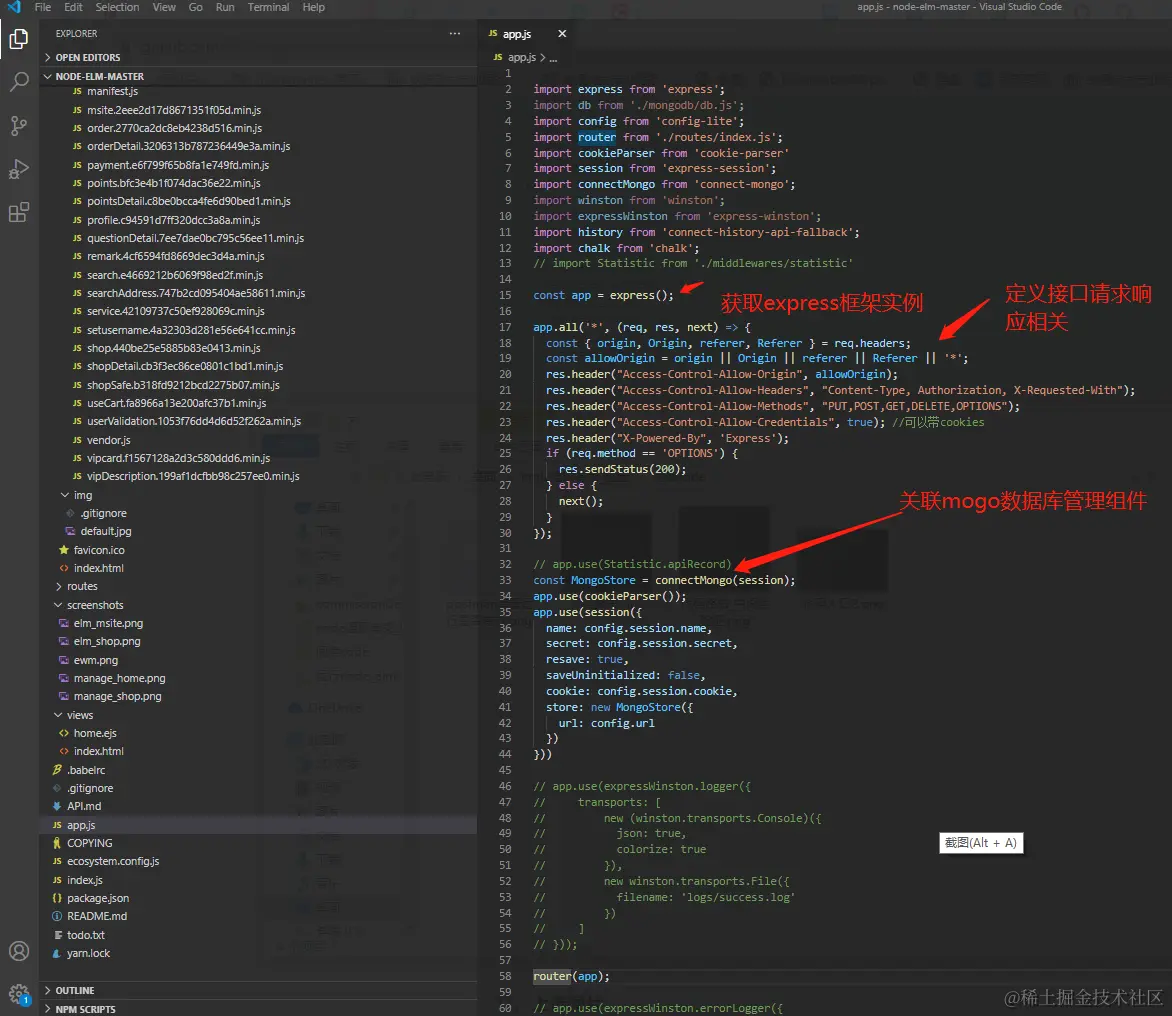Viewport: 1172px width, 1016px height.
Task: Open the Edit menu
Action: [73, 7]
